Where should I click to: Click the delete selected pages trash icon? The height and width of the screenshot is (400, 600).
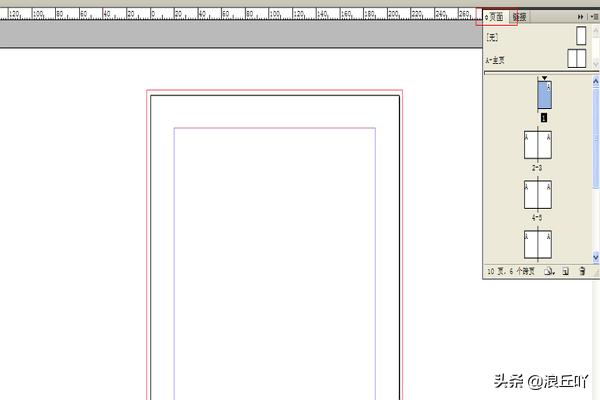point(582,271)
